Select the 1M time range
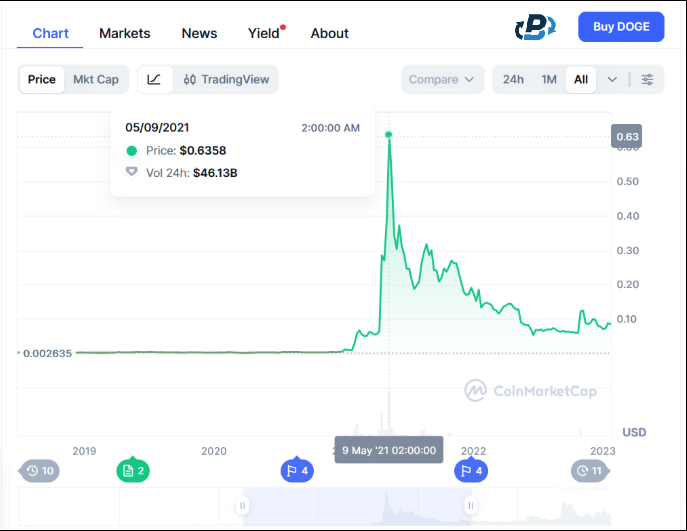Image resolution: width=687 pixels, height=531 pixels. [549, 79]
